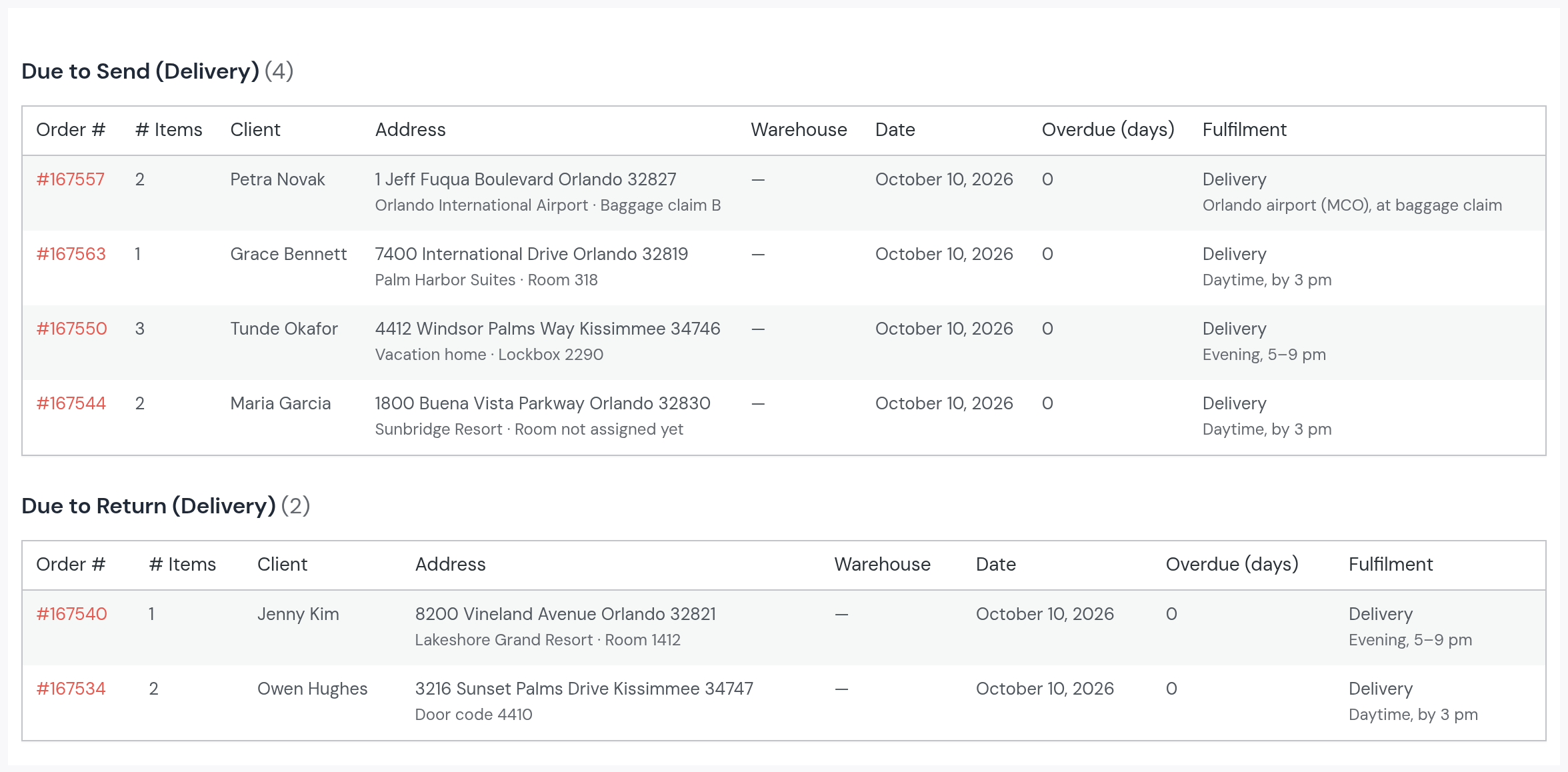The width and height of the screenshot is (1568, 772).
Task: Open order #167544
Action: [71, 403]
